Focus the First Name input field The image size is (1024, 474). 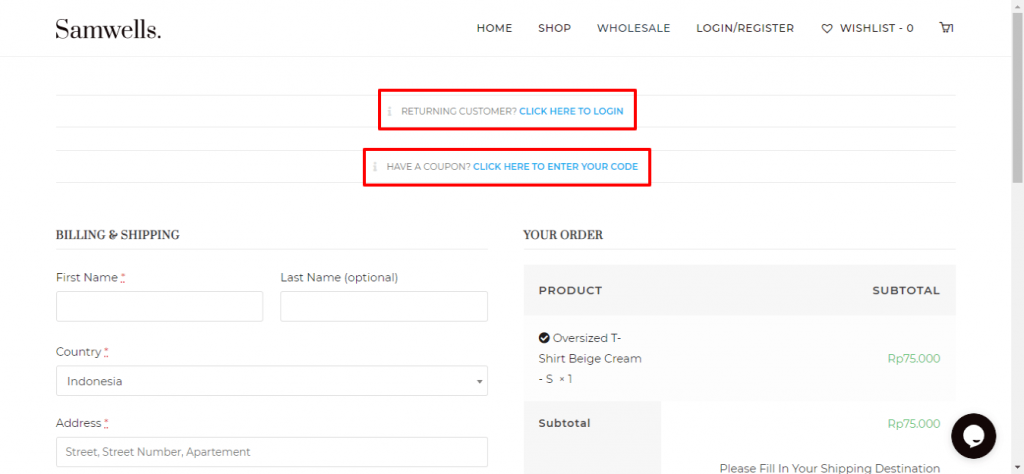(159, 306)
